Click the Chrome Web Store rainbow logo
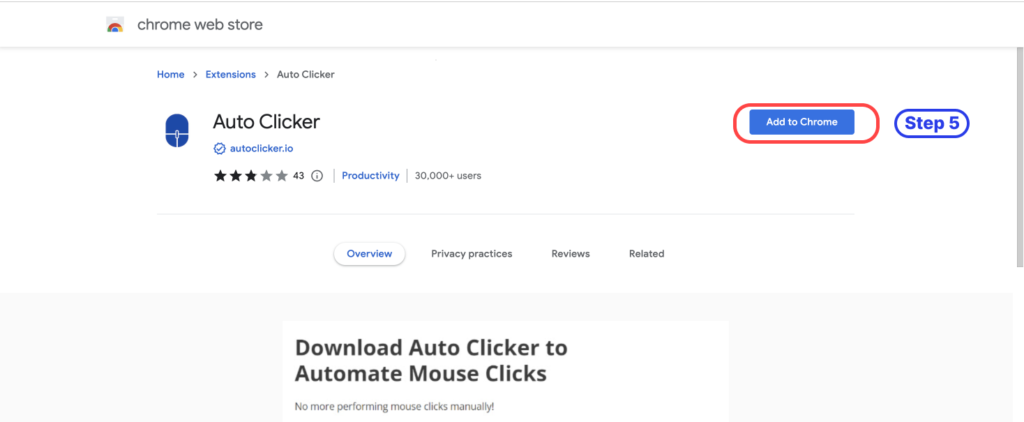Image resolution: width=1024 pixels, height=422 pixels. point(115,25)
